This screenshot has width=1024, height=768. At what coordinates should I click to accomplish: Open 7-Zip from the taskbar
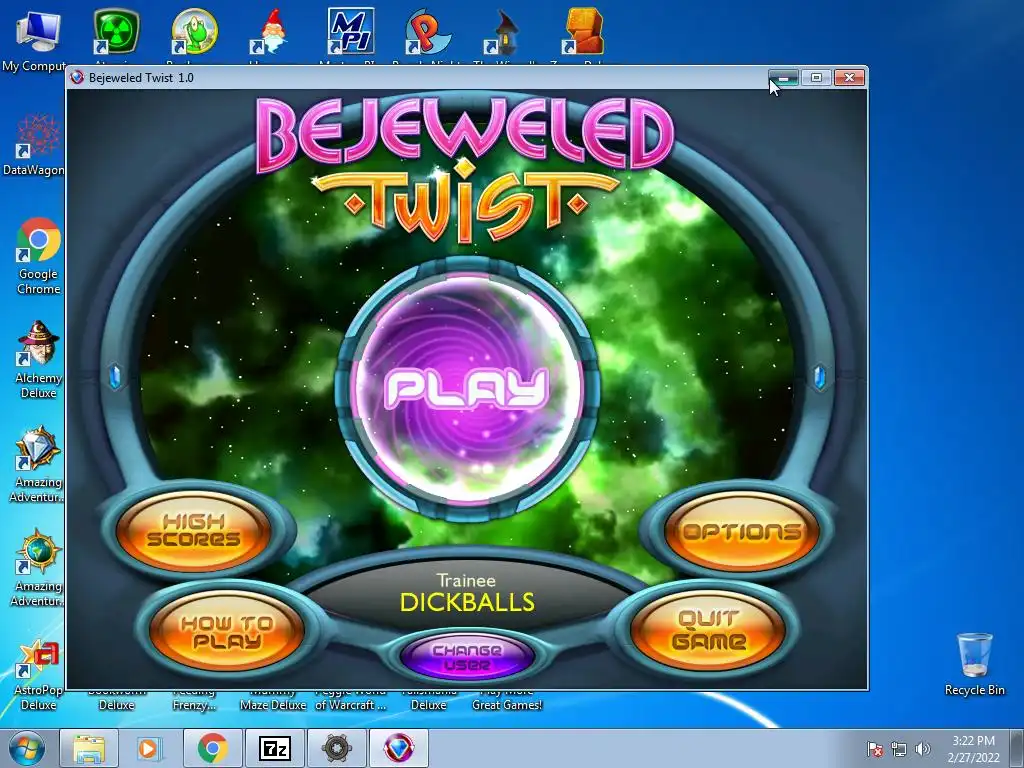point(274,748)
